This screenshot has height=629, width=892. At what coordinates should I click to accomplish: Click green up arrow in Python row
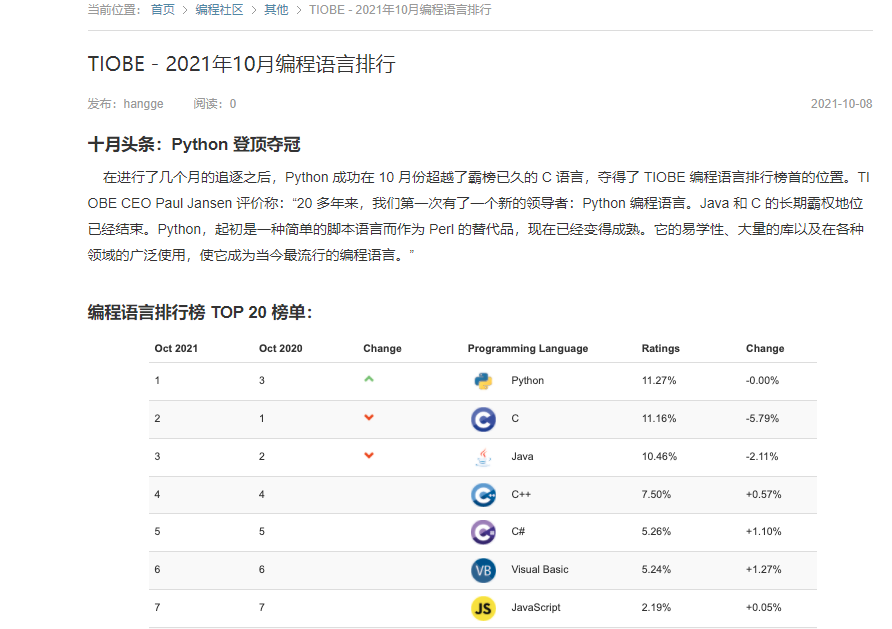click(x=369, y=379)
